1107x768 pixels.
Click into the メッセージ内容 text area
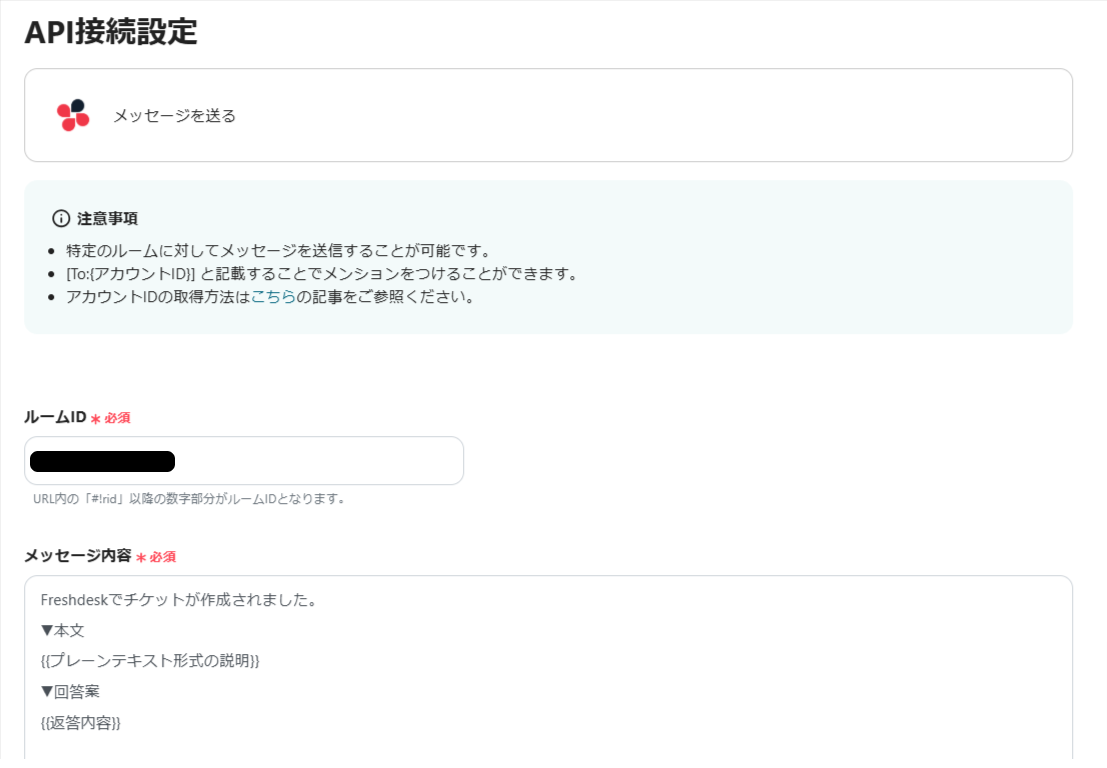pyautogui.click(x=549, y=667)
